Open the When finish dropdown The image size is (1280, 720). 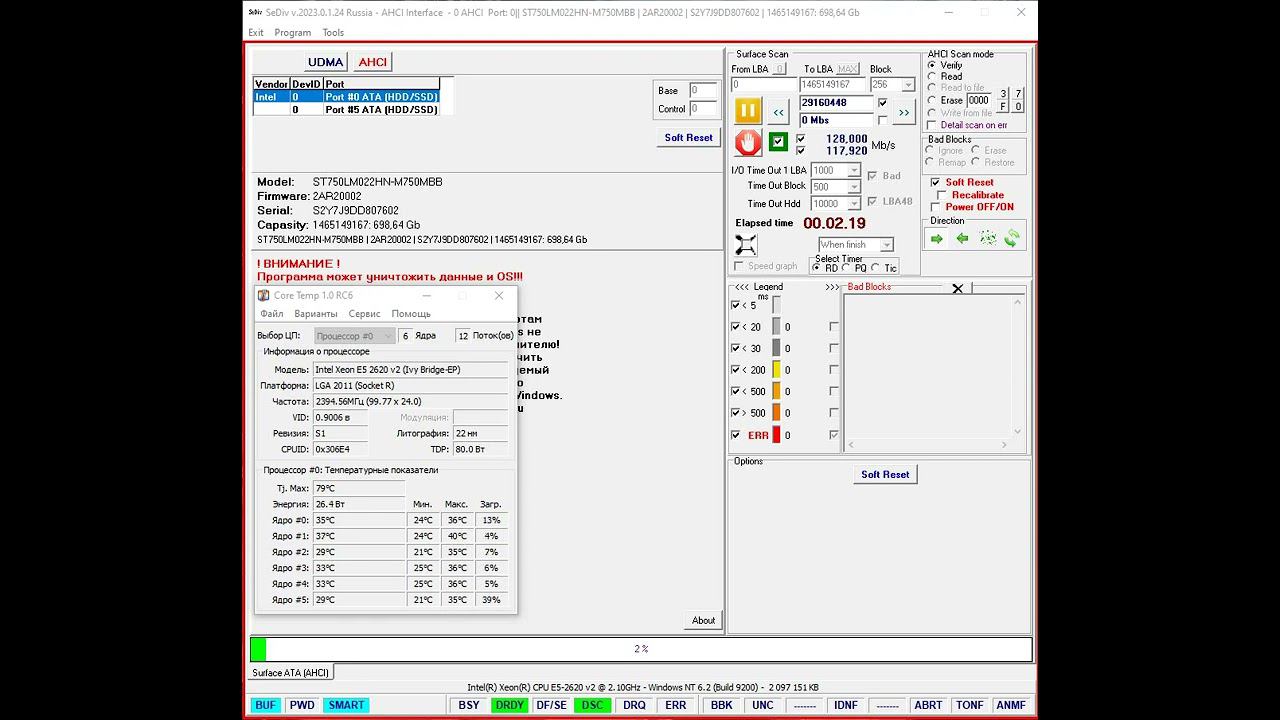click(886, 245)
